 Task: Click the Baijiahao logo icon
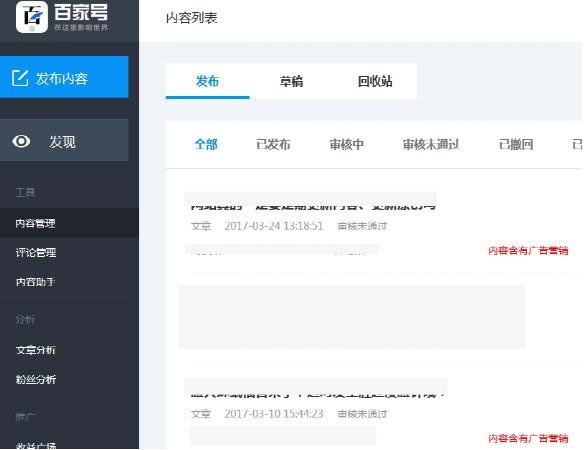tap(32, 16)
